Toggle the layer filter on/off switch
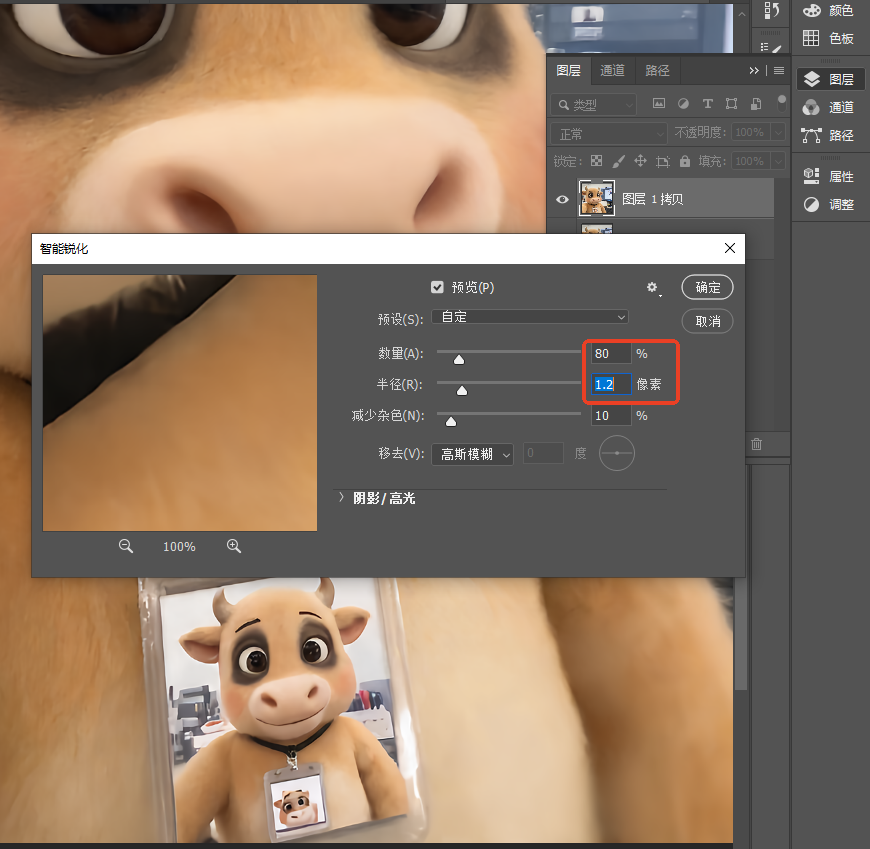870x849 pixels. [x=781, y=103]
